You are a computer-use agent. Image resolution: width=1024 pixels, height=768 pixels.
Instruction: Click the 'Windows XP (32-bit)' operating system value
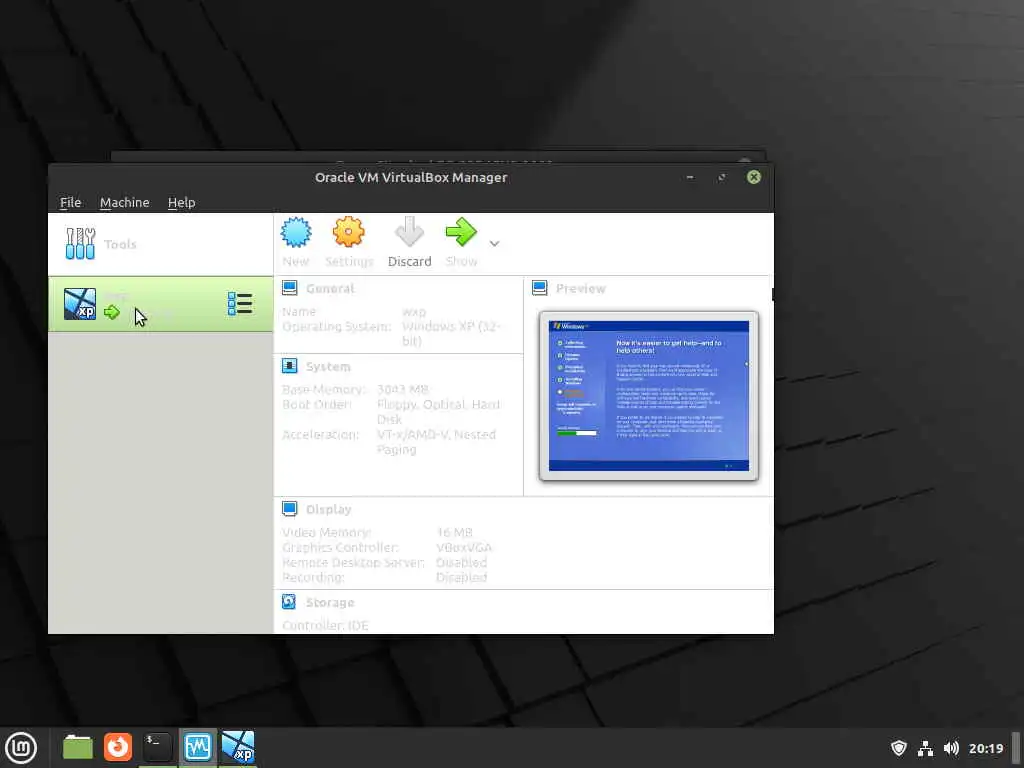coord(451,333)
